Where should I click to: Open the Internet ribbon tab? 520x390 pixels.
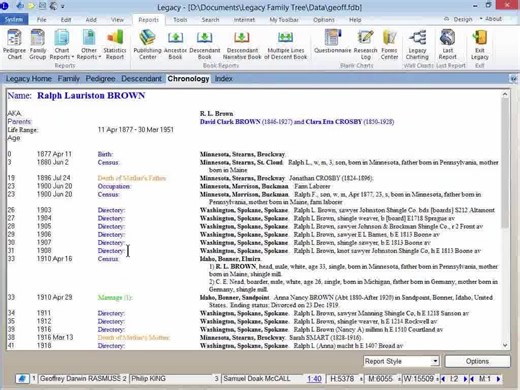pyautogui.click(x=244, y=20)
